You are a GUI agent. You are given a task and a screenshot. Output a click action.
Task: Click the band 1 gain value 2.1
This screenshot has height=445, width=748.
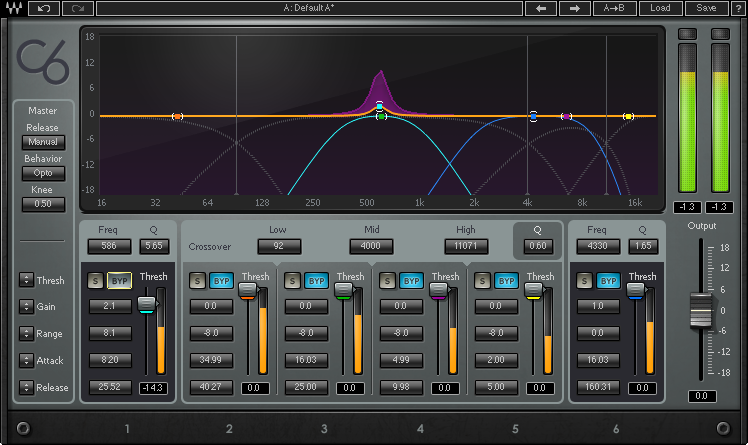[110, 306]
